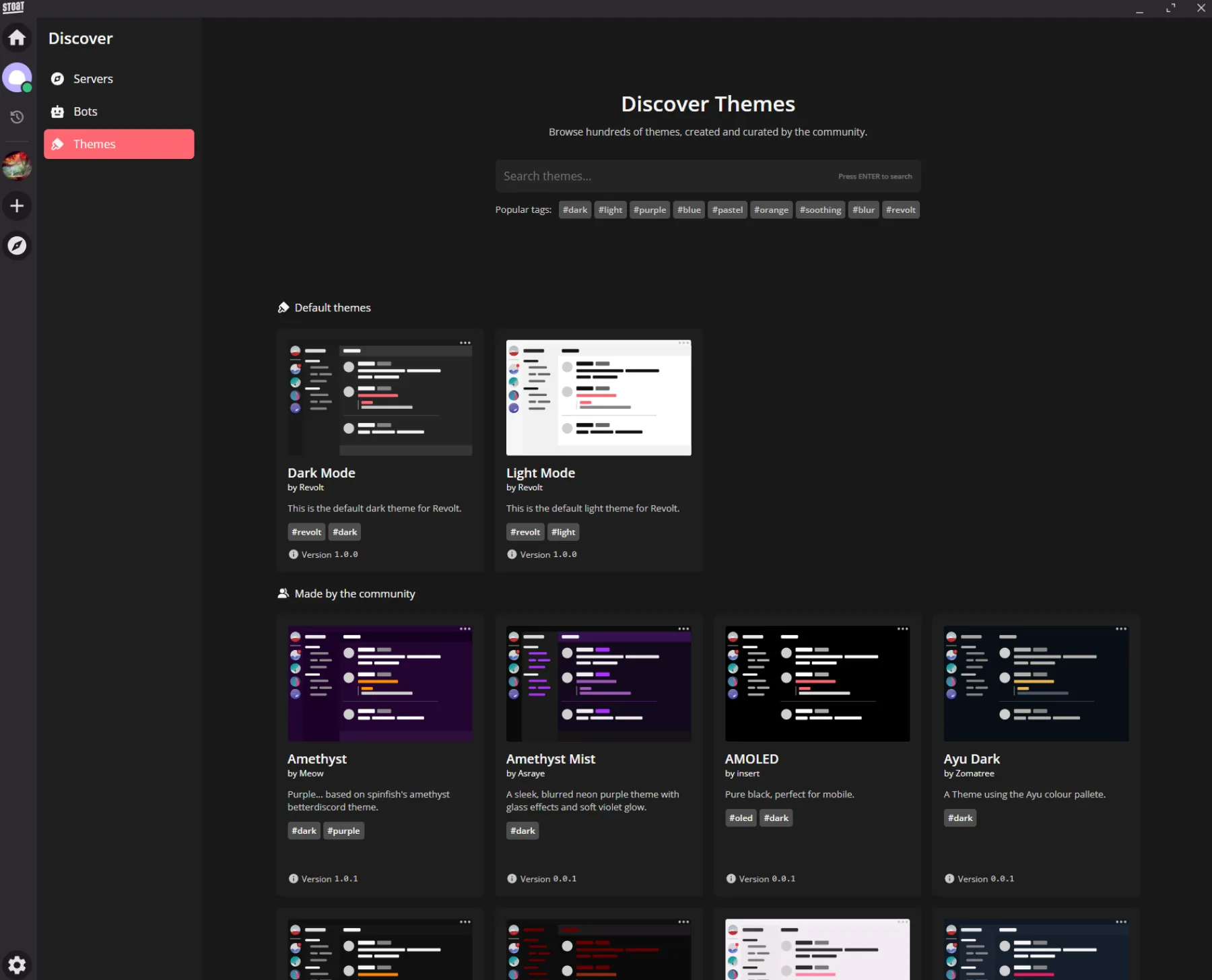Filter themes by the #purple tag

[x=649, y=209]
